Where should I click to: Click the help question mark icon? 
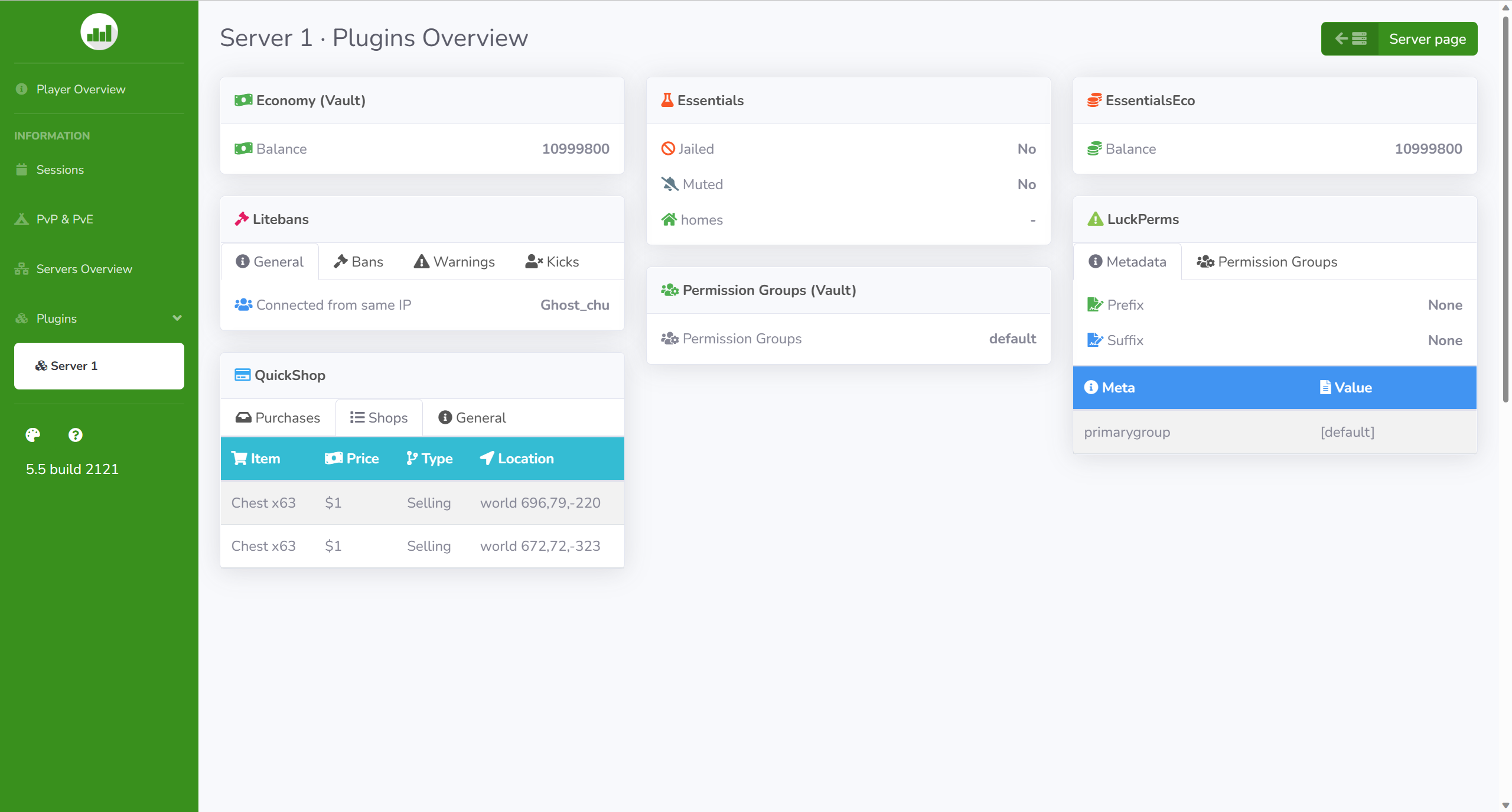75,435
